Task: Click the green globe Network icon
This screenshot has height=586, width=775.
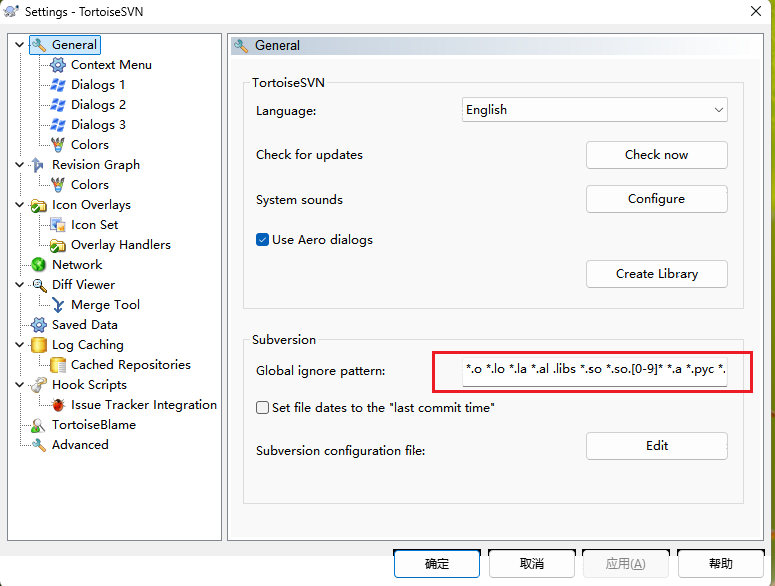Action: pyautogui.click(x=39, y=265)
